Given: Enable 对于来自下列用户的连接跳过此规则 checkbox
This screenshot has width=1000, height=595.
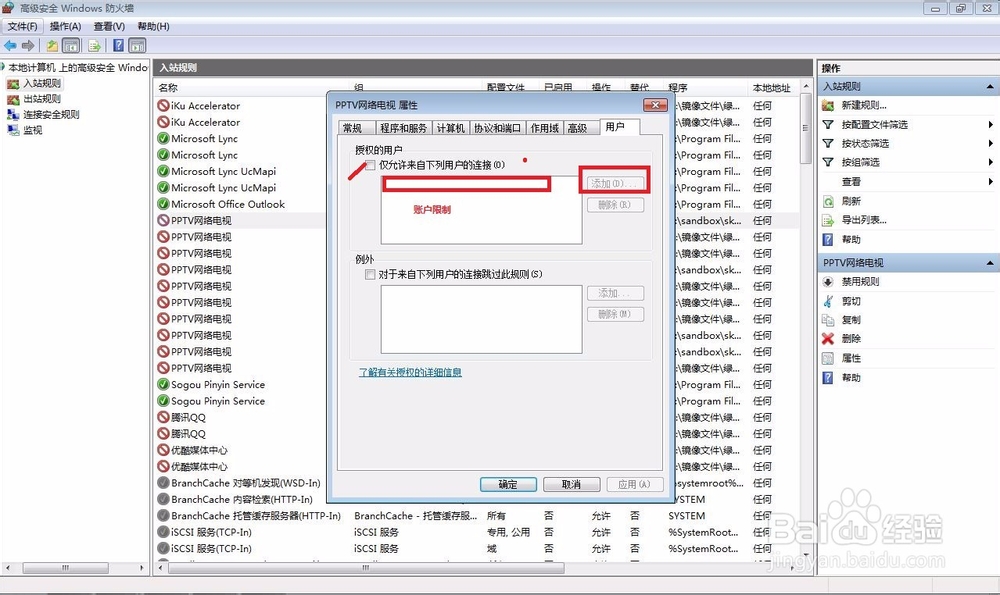Looking at the screenshot, I should click(370, 274).
